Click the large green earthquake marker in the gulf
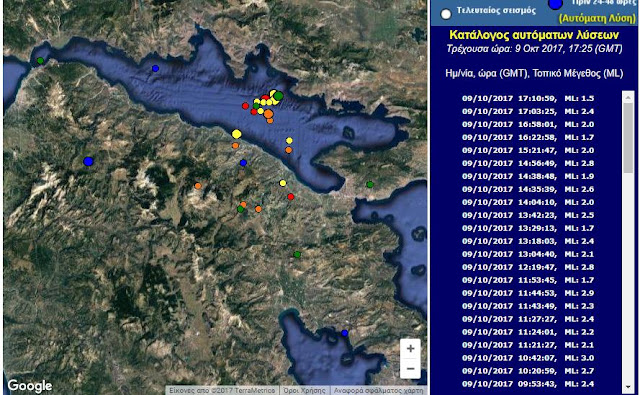 278,96
